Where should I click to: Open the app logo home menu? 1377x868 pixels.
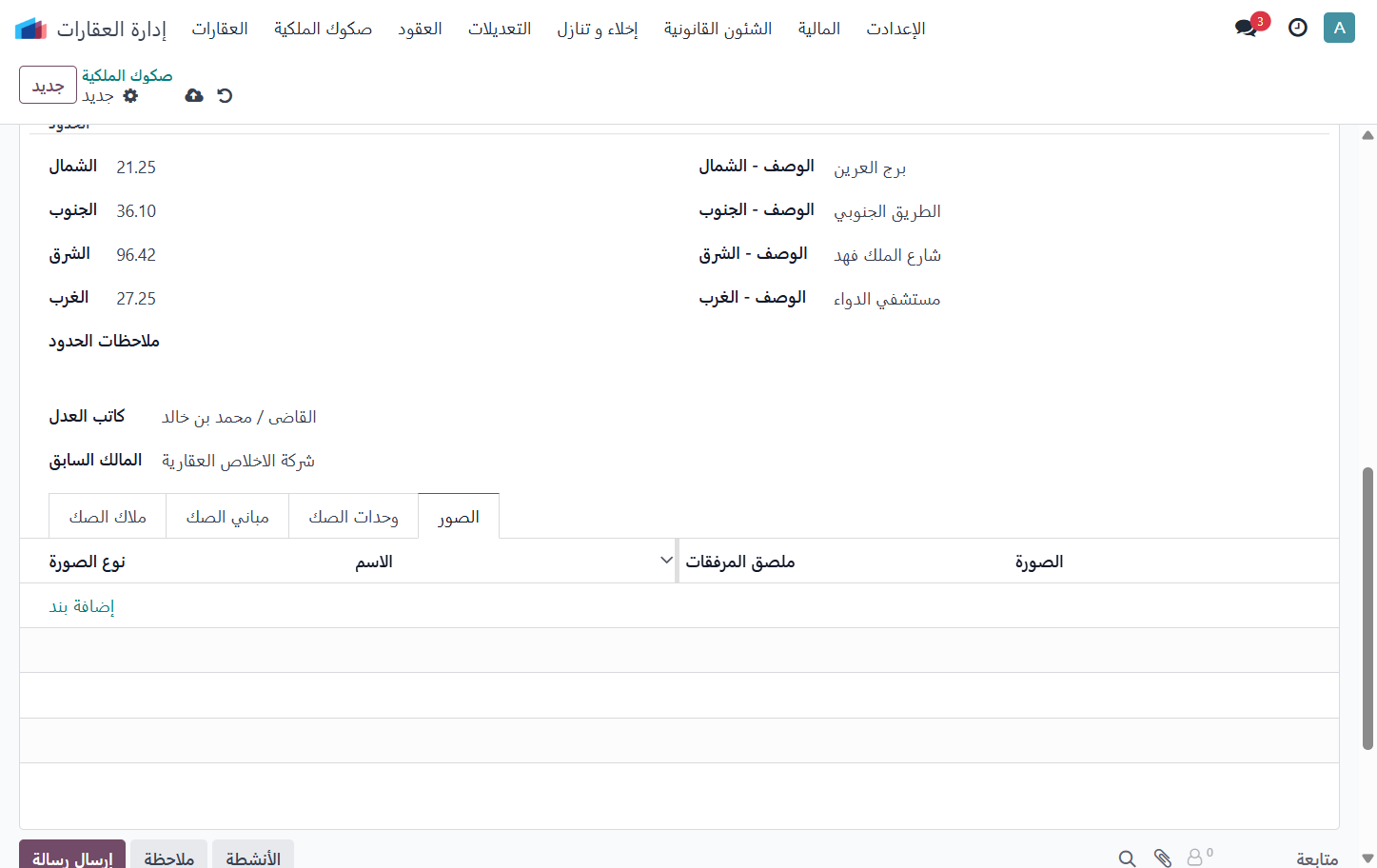[x=31, y=29]
